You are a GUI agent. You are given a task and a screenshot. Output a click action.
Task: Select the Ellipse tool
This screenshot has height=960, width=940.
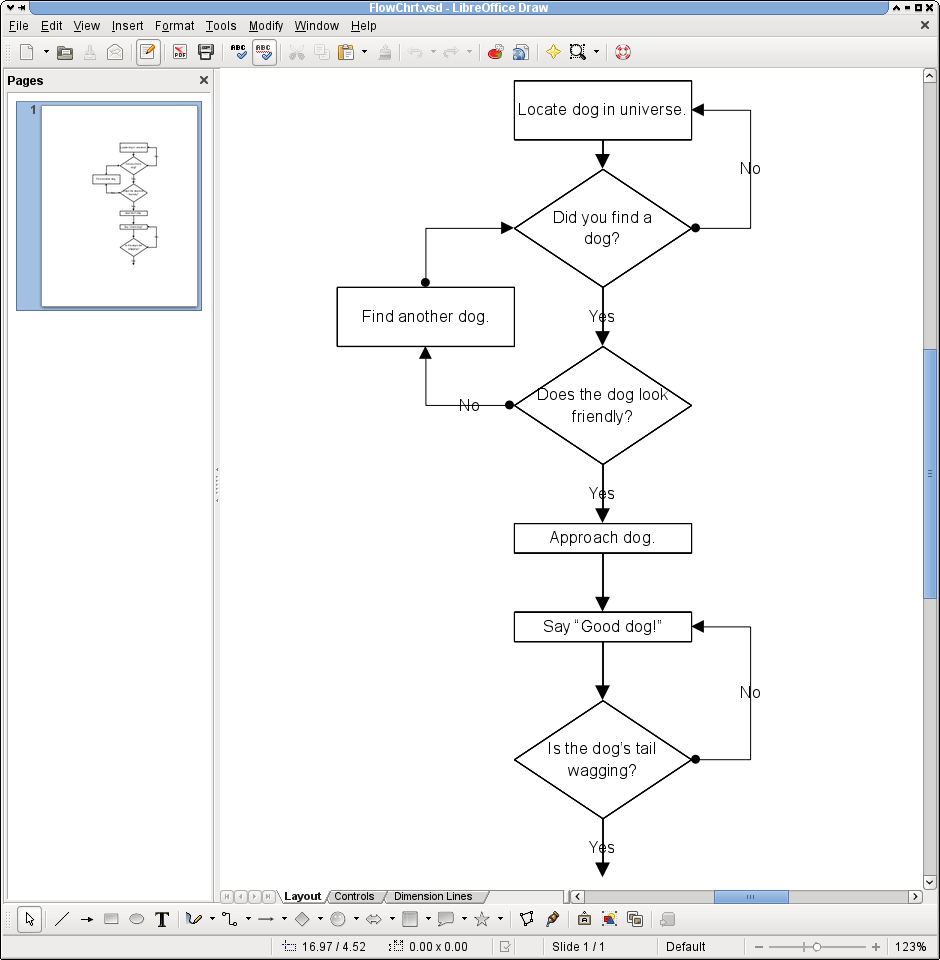coord(136,919)
